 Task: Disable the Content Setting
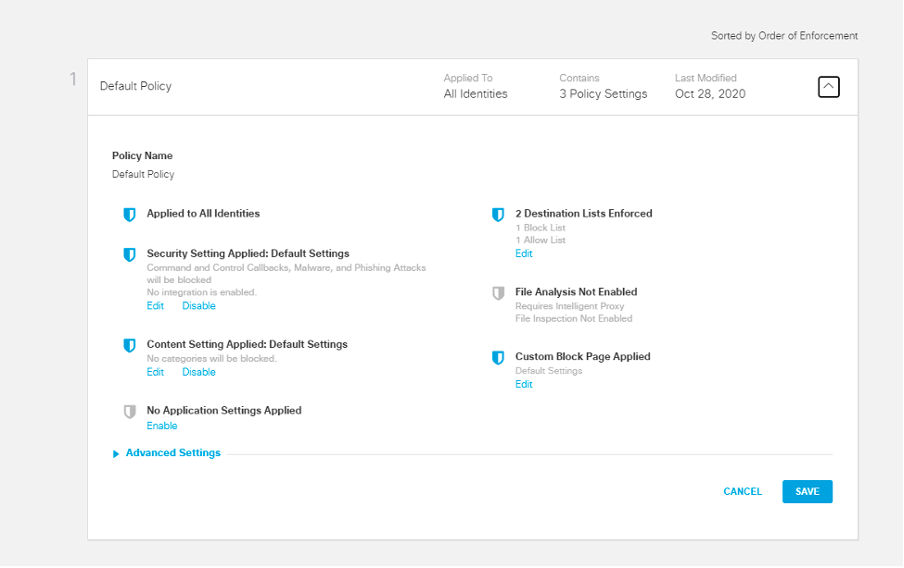(199, 372)
